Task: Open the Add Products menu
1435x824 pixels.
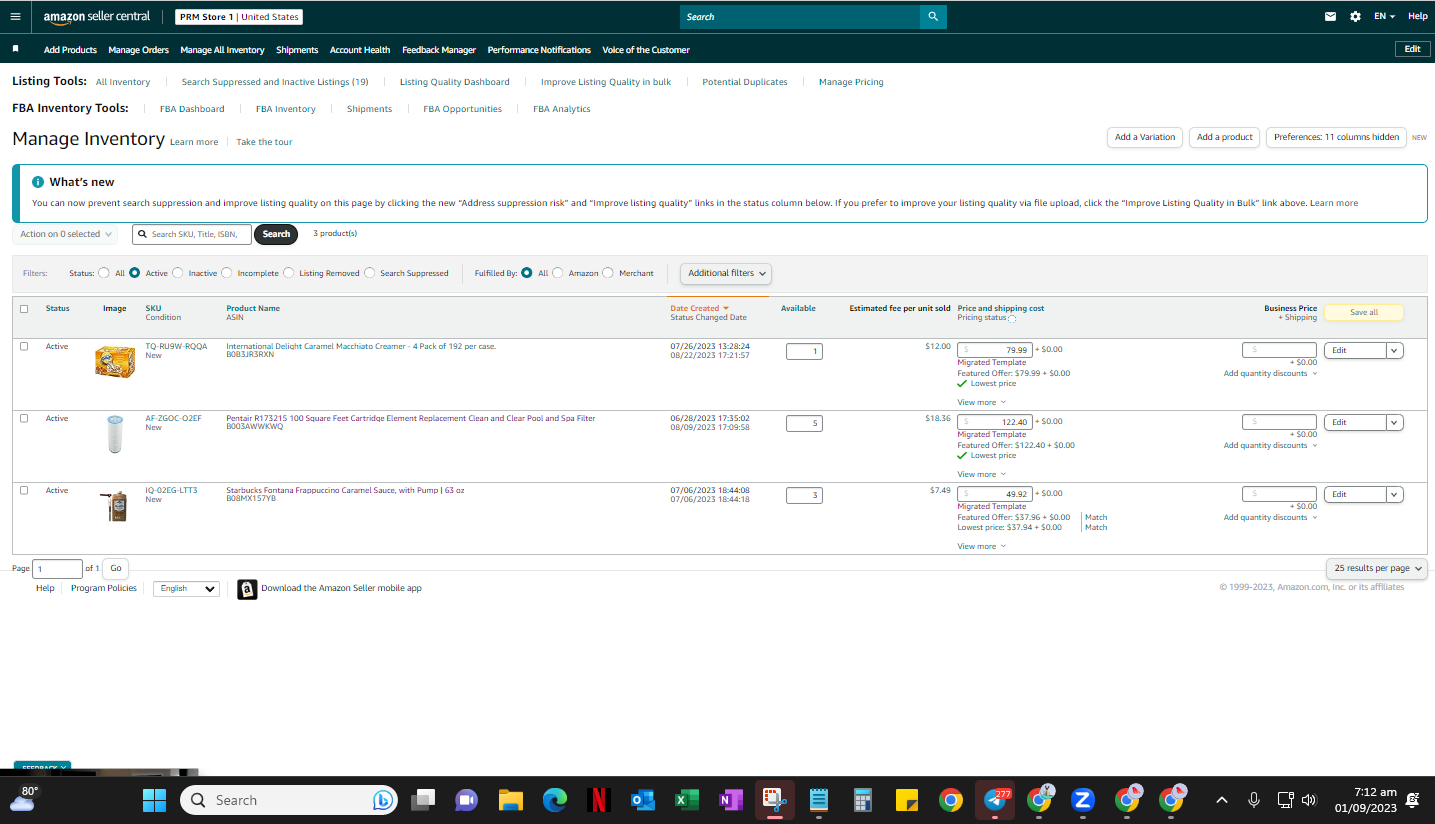Action: [x=70, y=50]
